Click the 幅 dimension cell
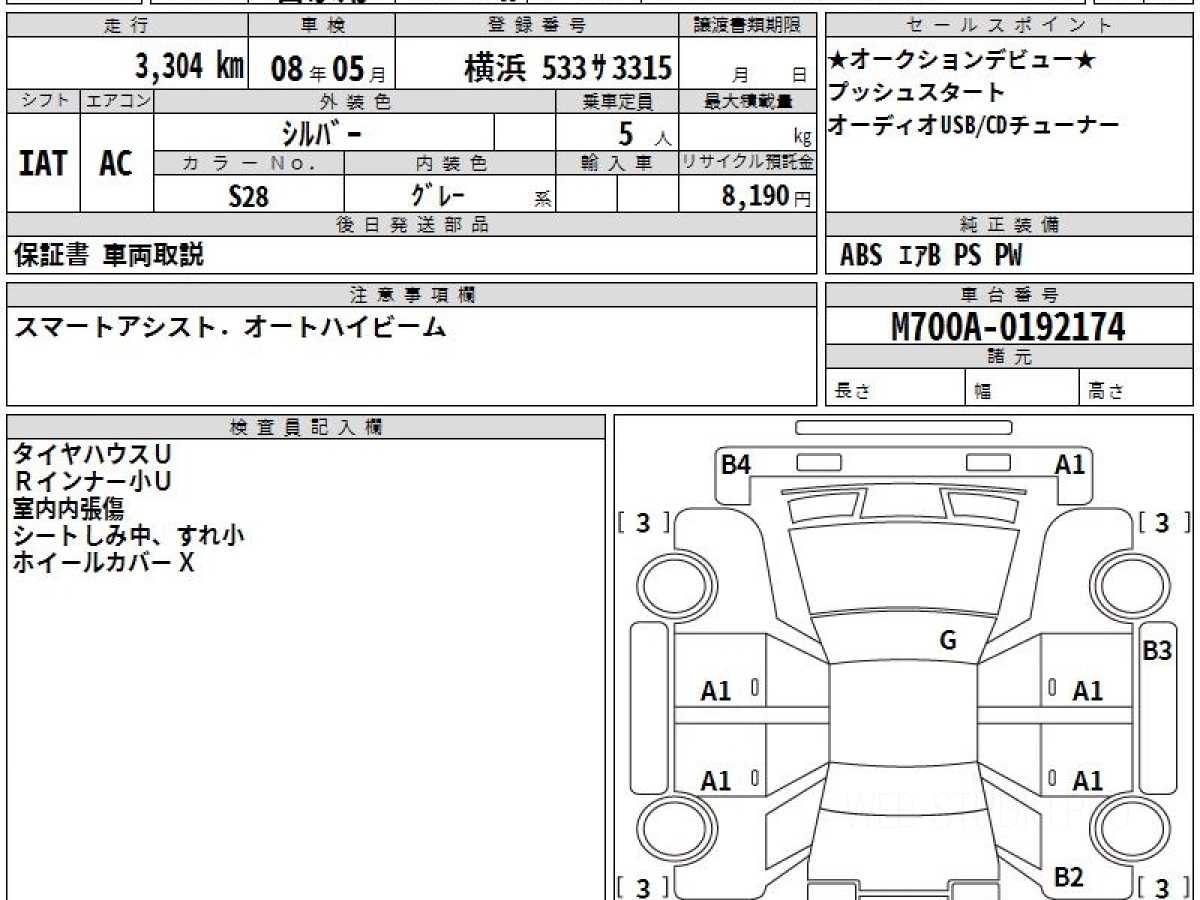 [x=1022, y=388]
